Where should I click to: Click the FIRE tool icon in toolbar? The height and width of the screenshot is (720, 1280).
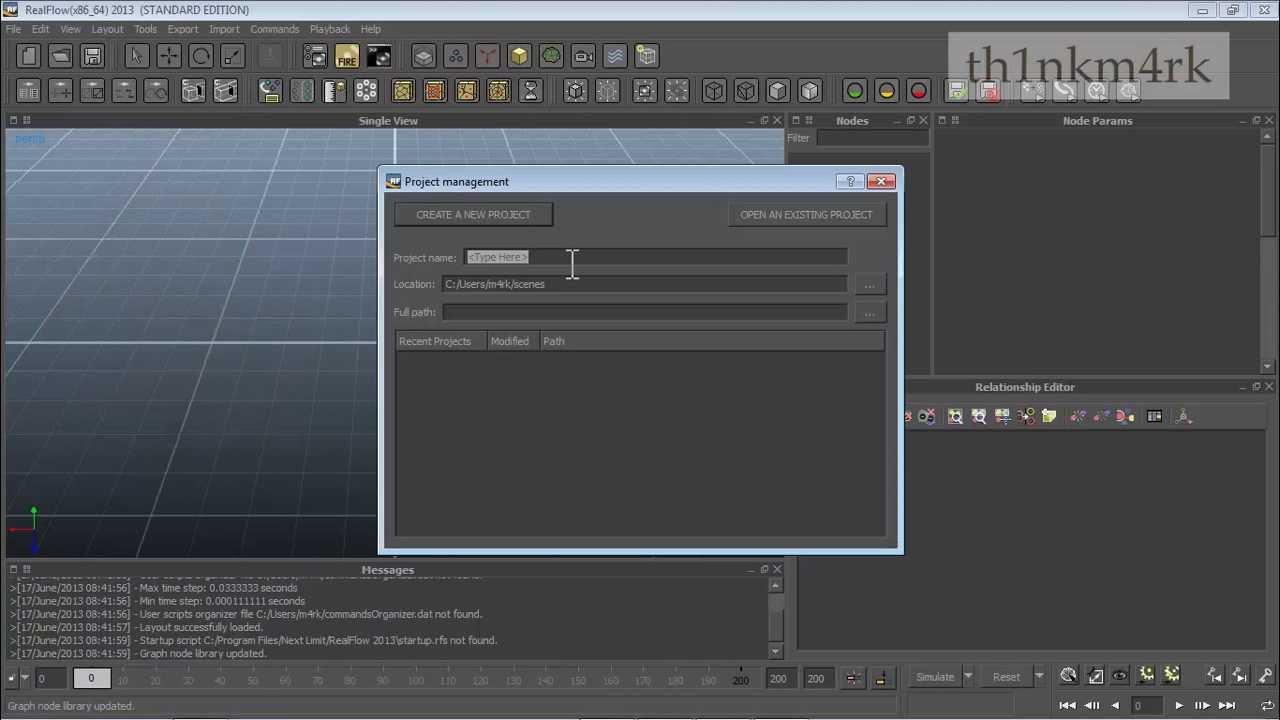click(x=347, y=57)
